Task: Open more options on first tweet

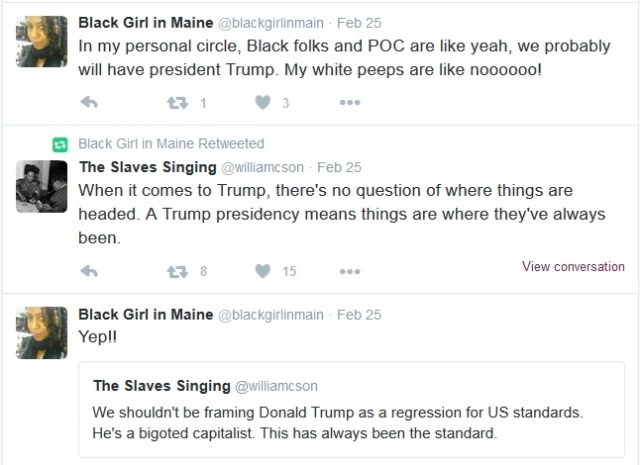Action: click(349, 102)
